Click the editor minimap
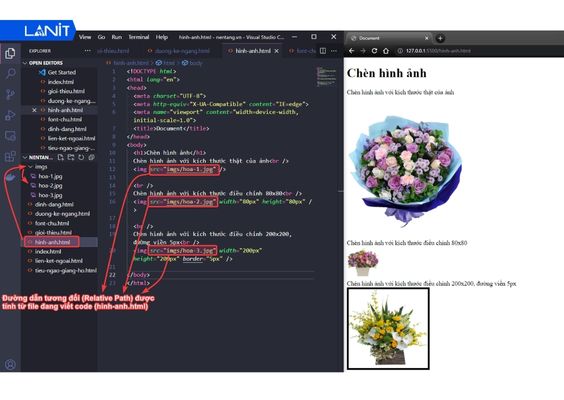 coord(327,77)
